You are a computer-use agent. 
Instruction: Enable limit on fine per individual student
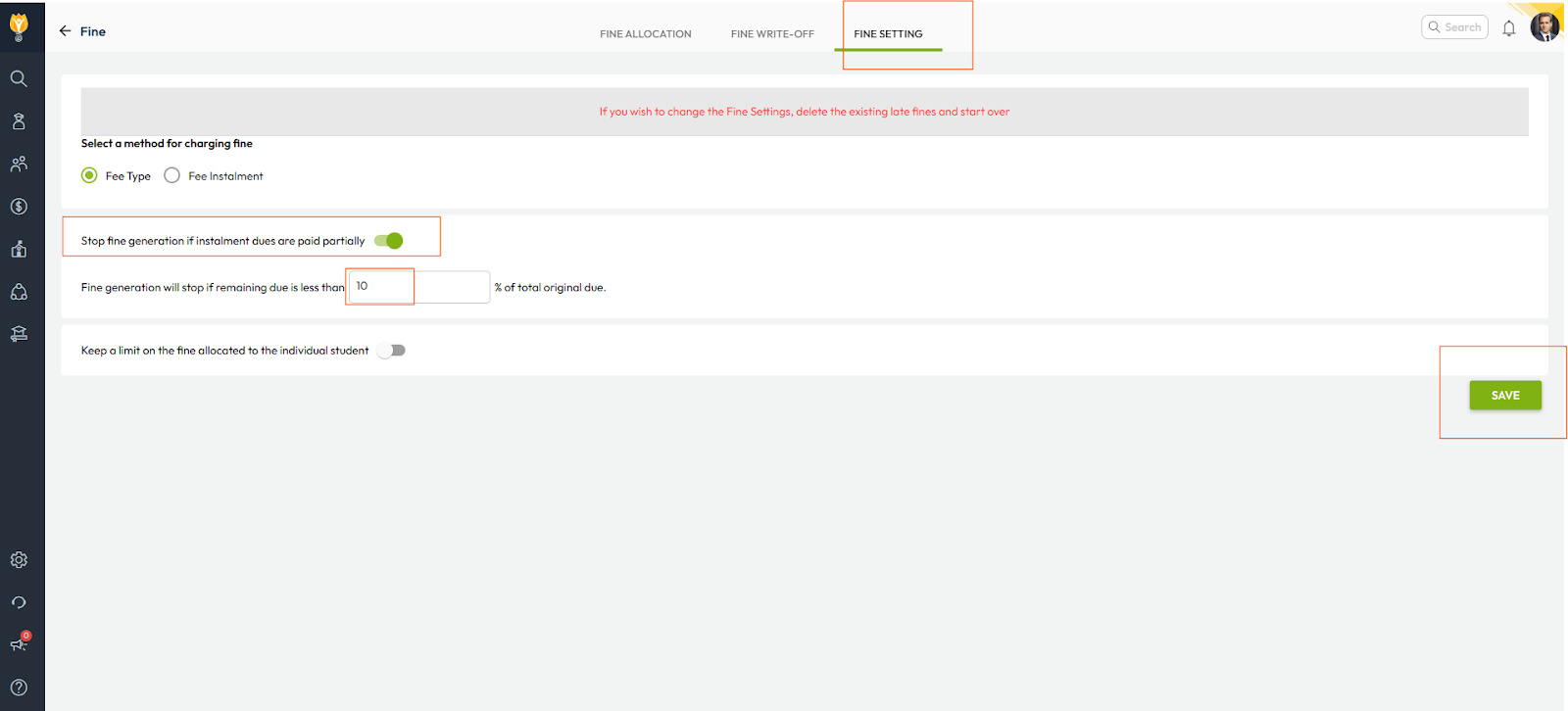(392, 351)
